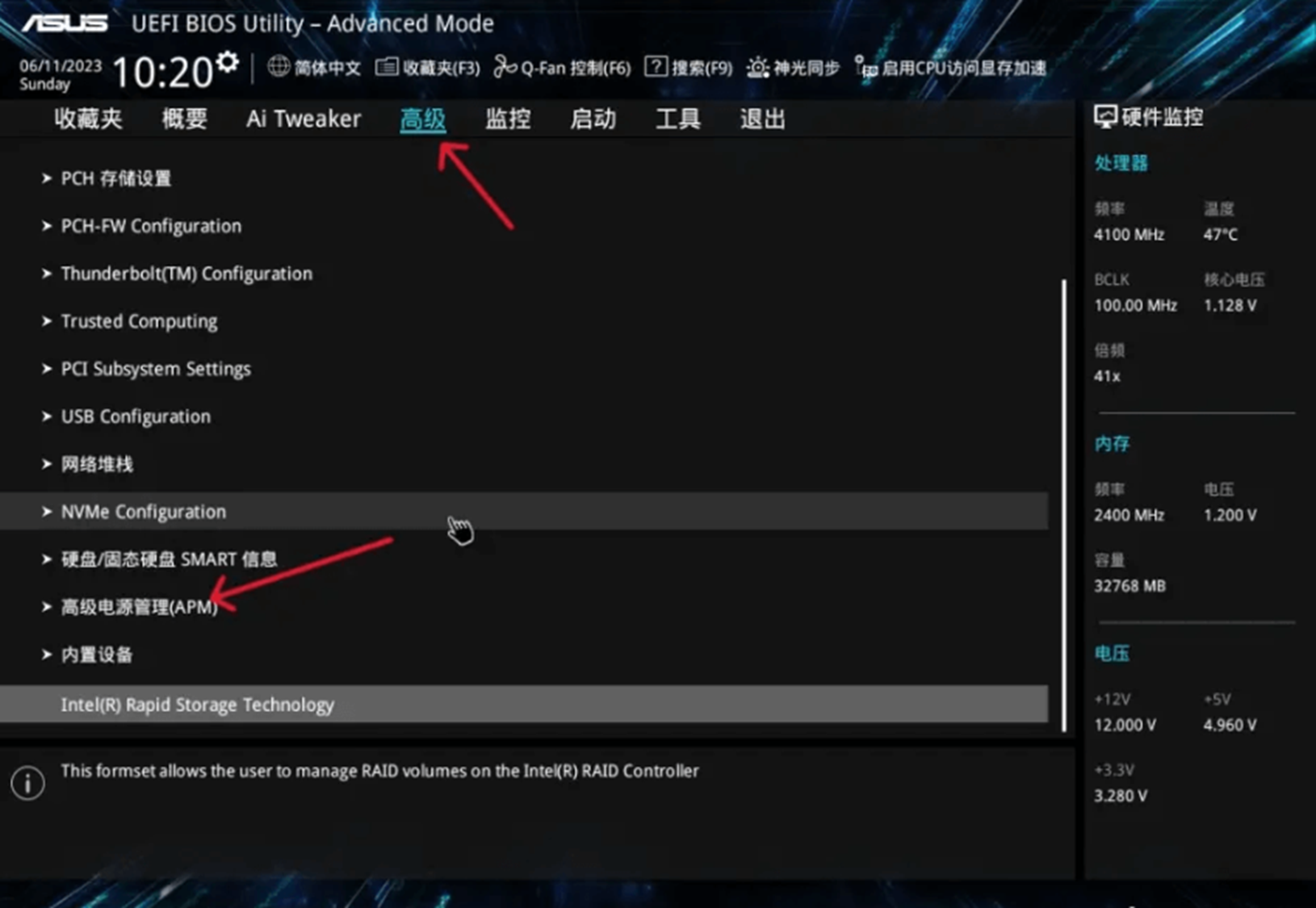Click the globe language icon
This screenshot has width=1316, height=908.
[278, 67]
